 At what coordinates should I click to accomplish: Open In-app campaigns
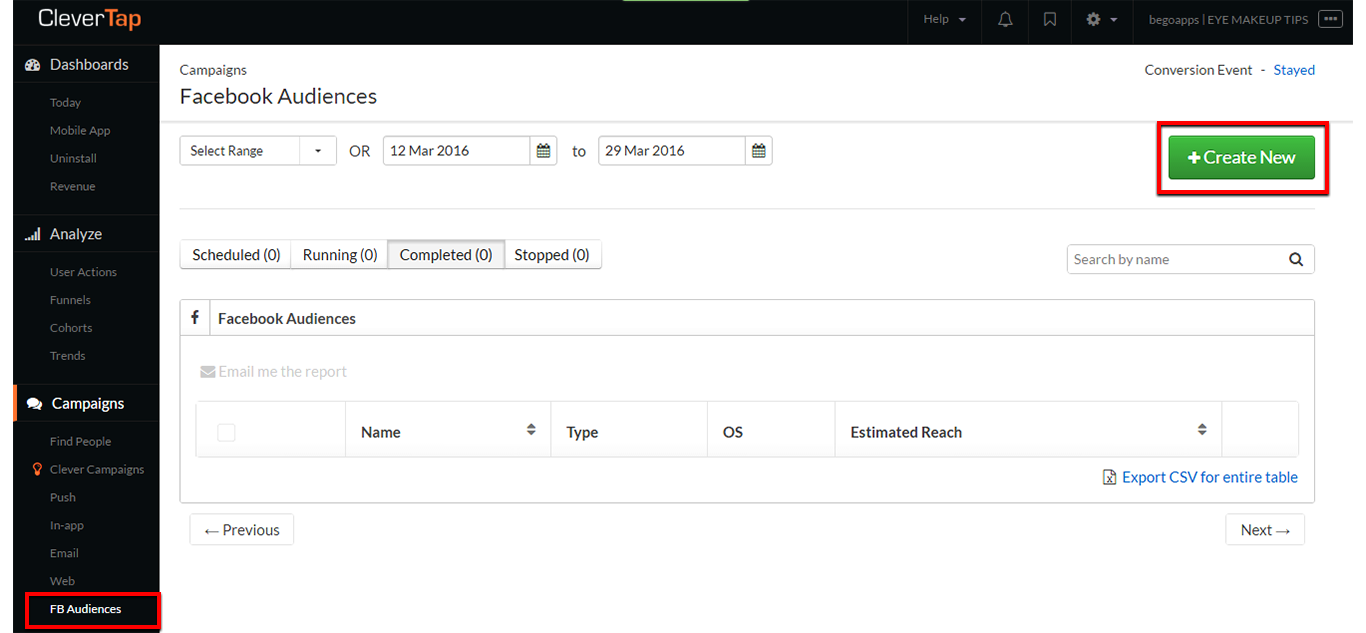coord(66,526)
